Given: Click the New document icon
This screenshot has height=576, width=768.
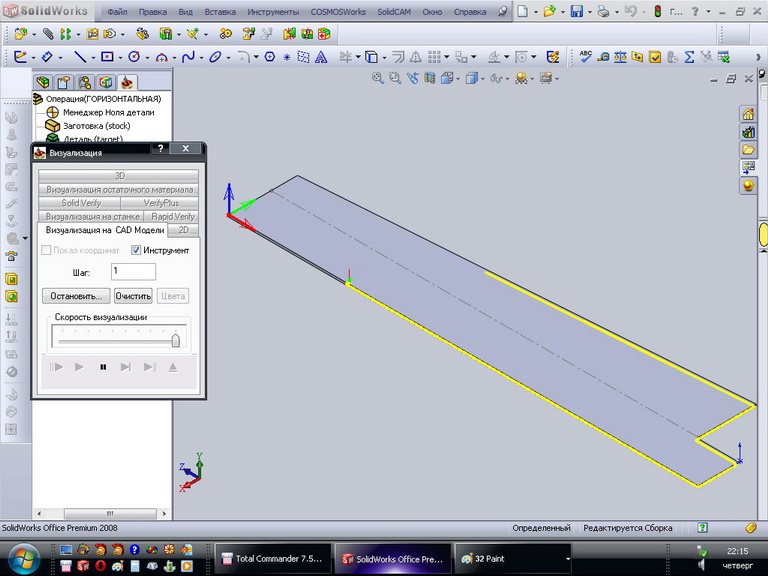Looking at the screenshot, I should coord(523,12).
